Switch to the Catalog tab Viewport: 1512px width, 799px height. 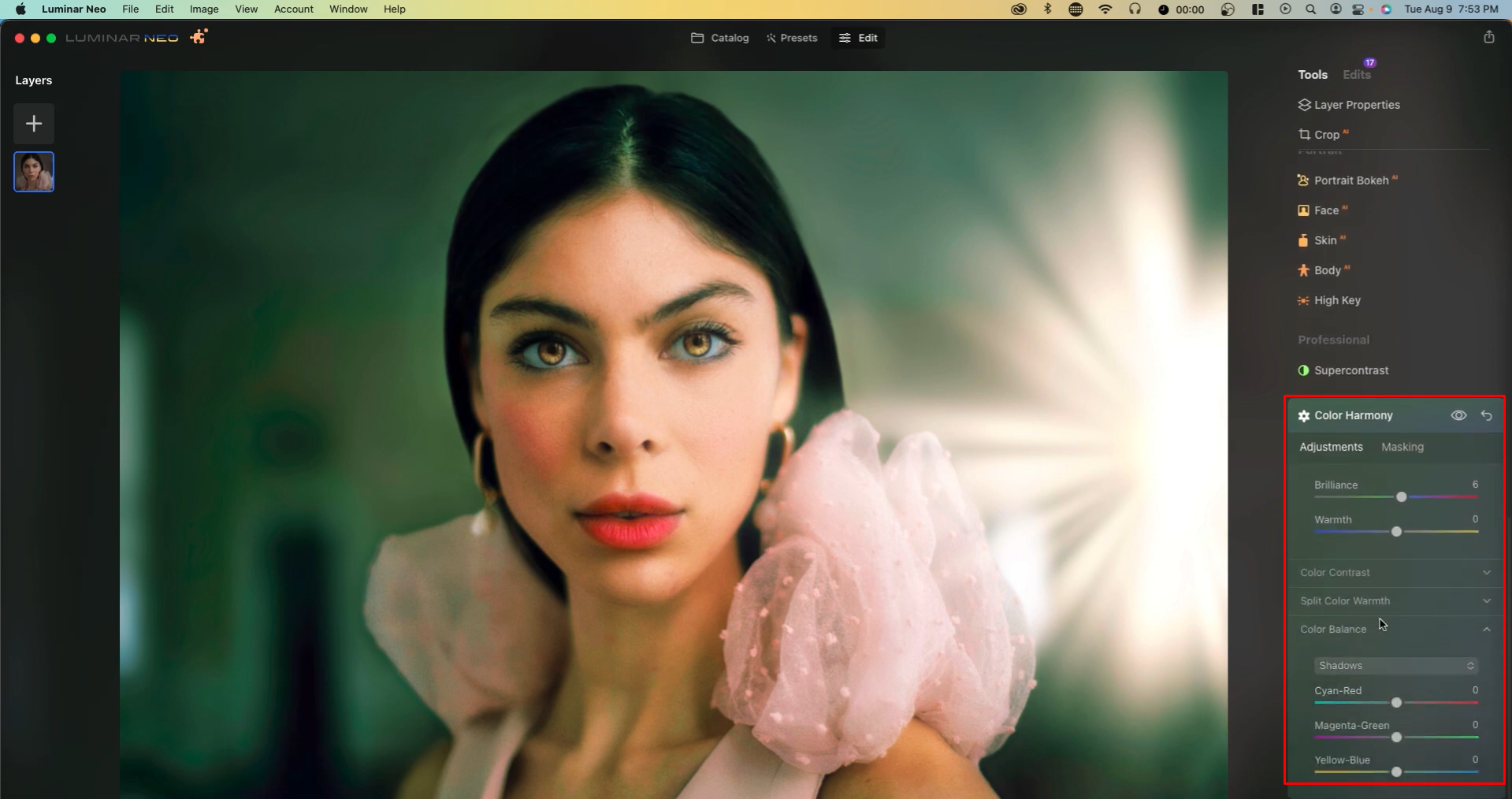(720, 38)
